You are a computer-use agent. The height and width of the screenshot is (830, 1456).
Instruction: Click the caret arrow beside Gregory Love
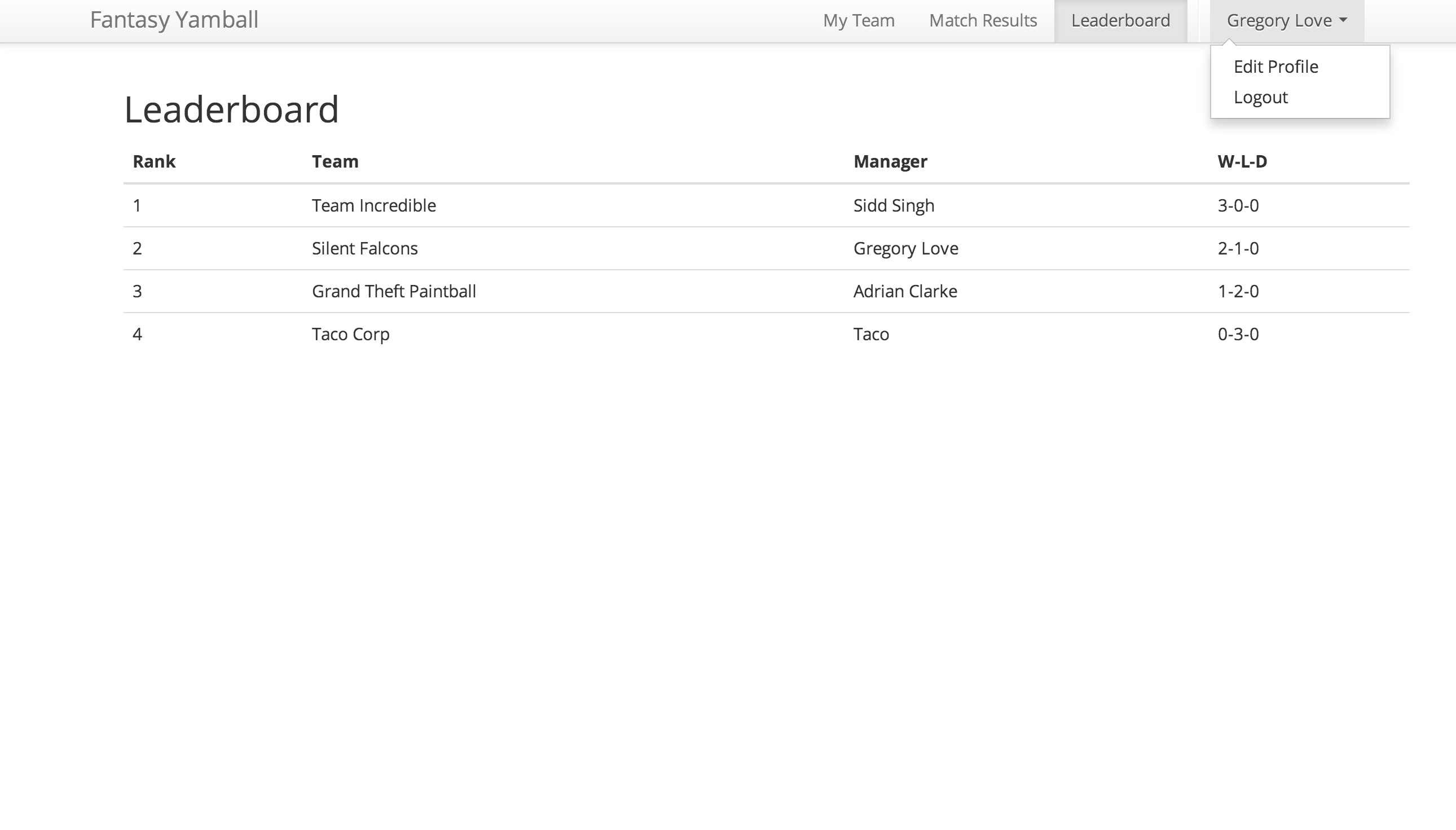1343,20
